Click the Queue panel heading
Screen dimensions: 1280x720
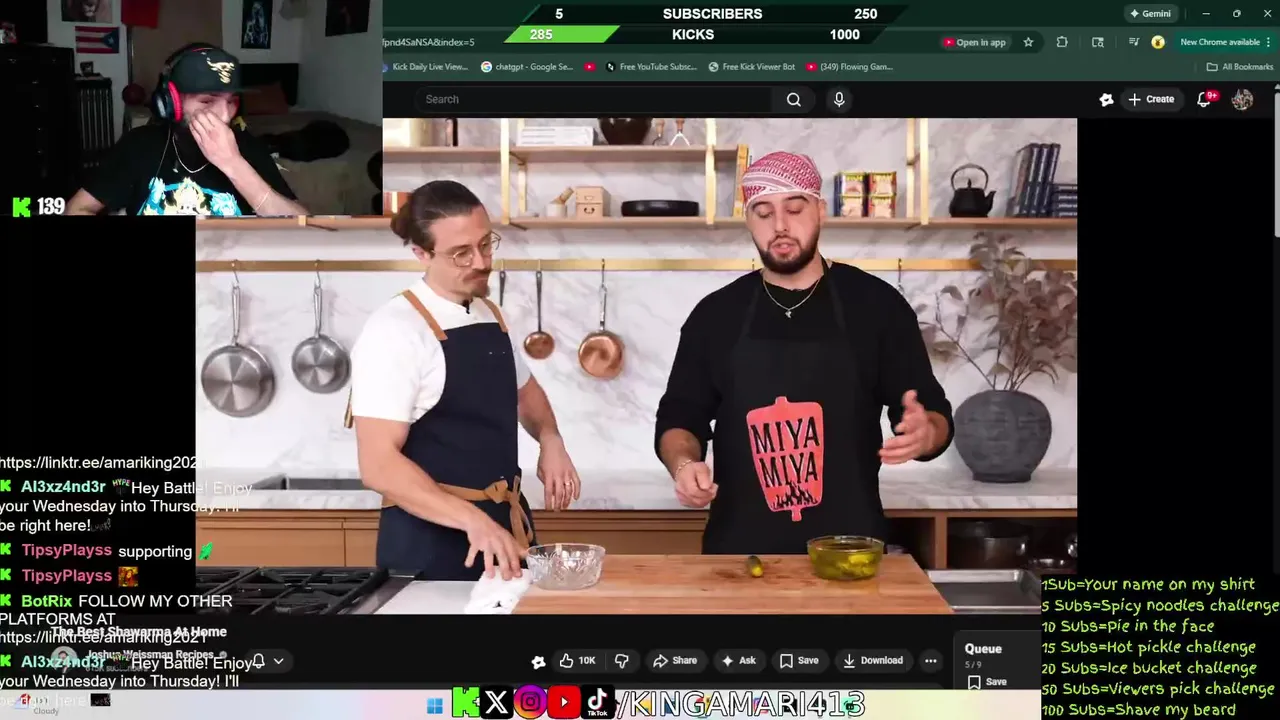(983, 649)
